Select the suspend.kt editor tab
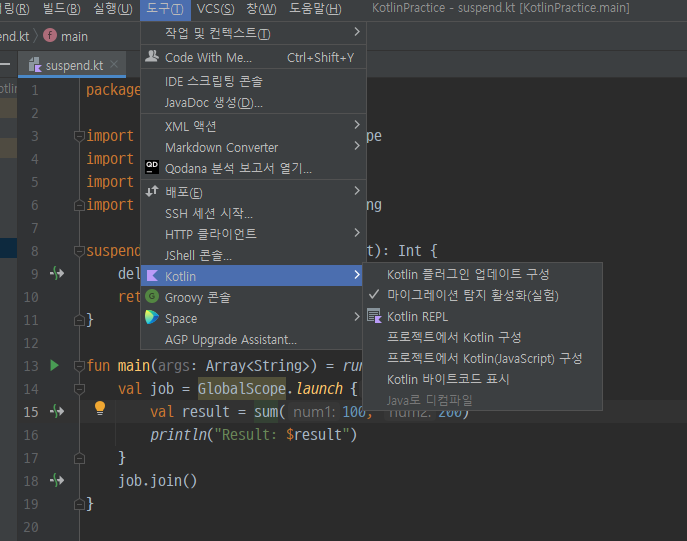This screenshot has width=687, height=541. pyautogui.click(x=72, y=65)
